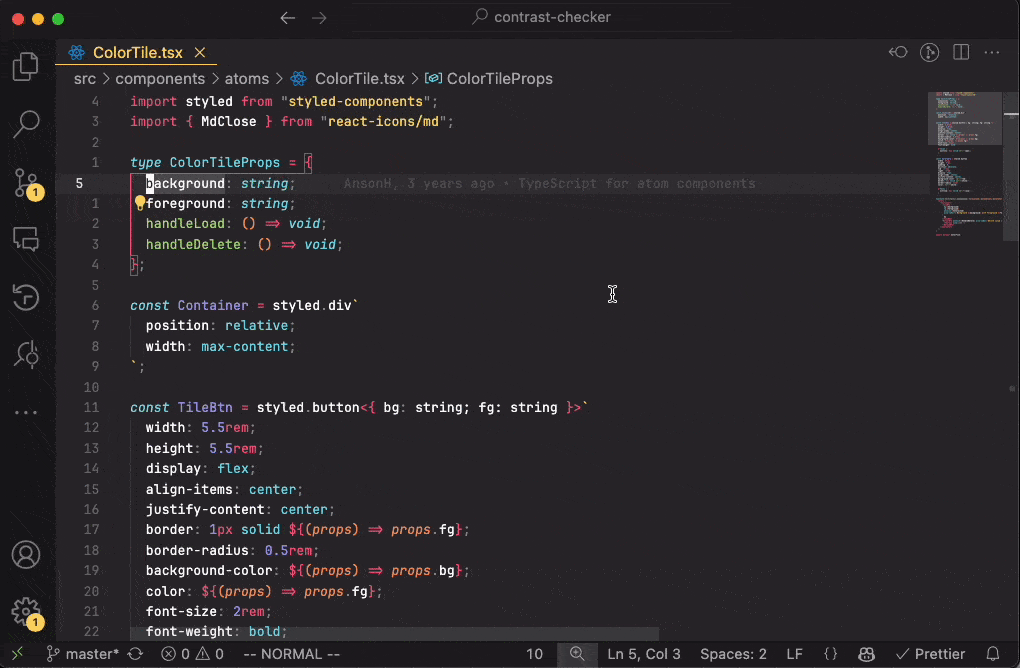Click Ln 5, Col 3 to go to line
The width and height of the screenshot is (1020, 668).
pyautogui.click(x=644, y=654)
